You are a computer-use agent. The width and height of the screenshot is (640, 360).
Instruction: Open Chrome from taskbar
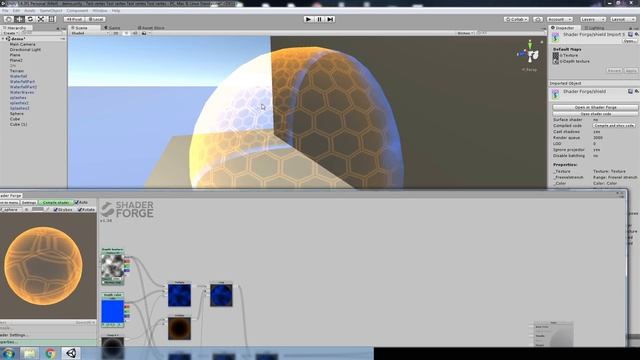(51, 353)
